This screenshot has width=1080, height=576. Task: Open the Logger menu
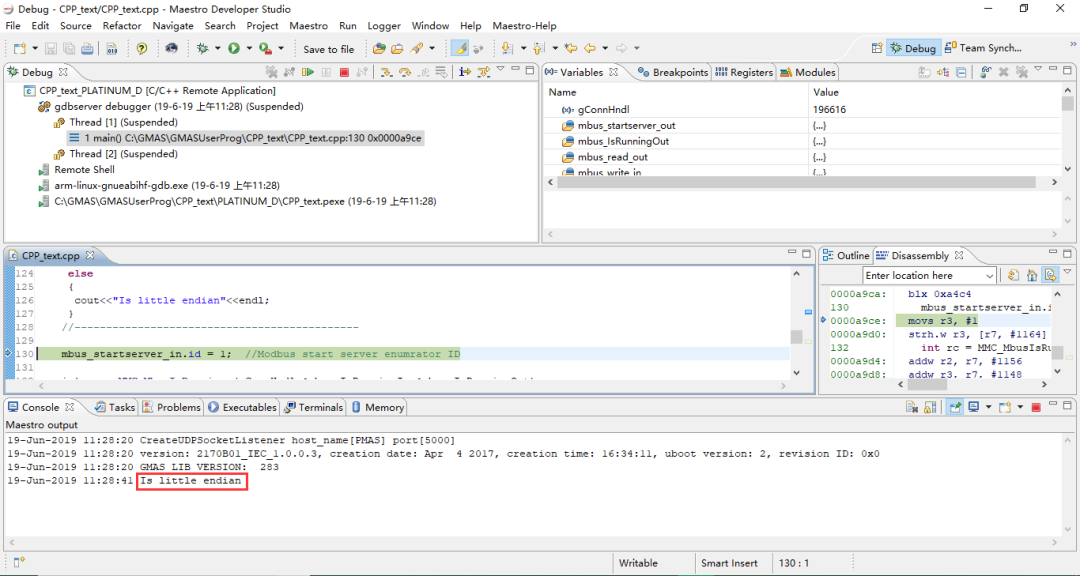point(384,25)
